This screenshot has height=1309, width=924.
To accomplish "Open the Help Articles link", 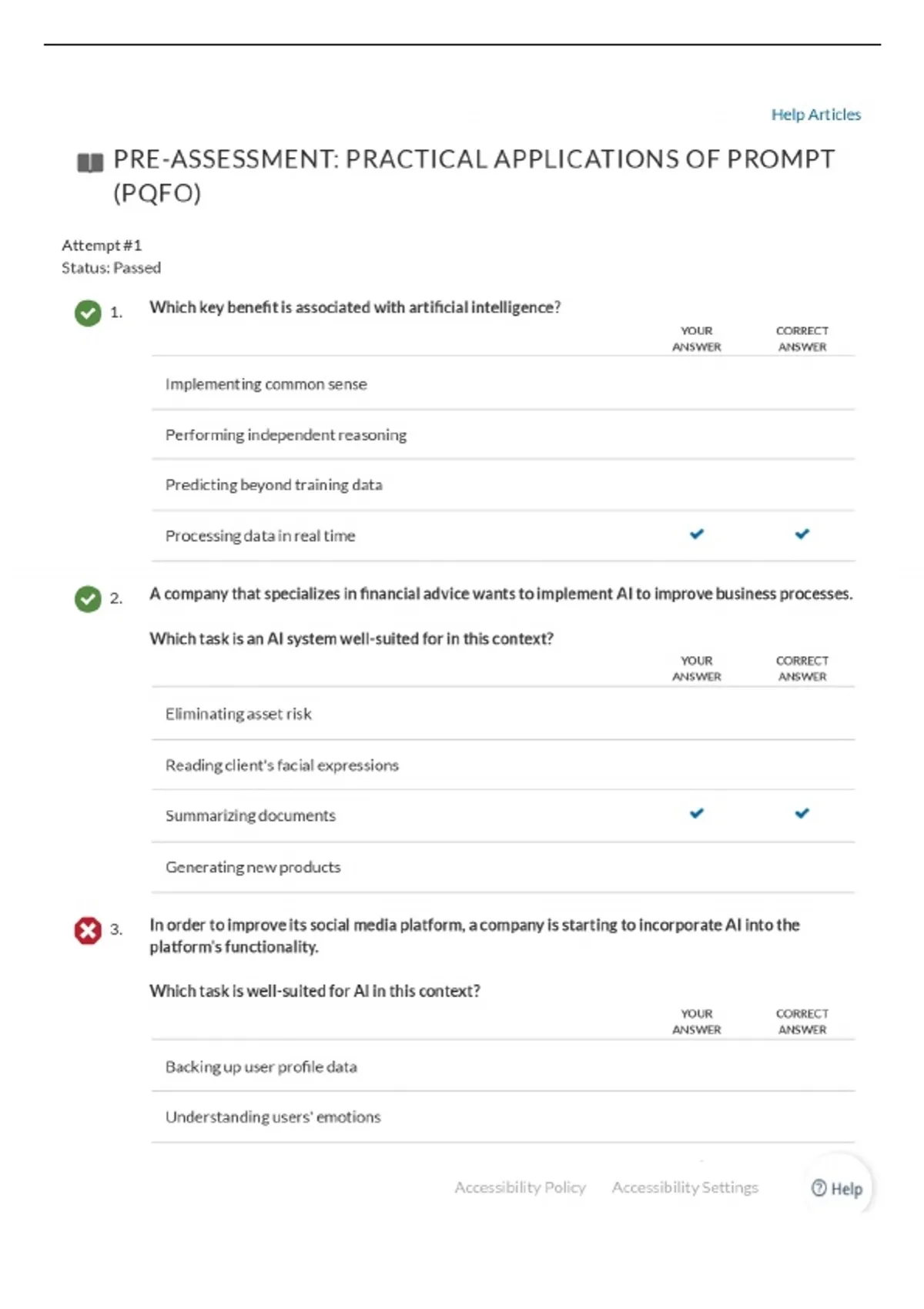I will coord(816,115).
